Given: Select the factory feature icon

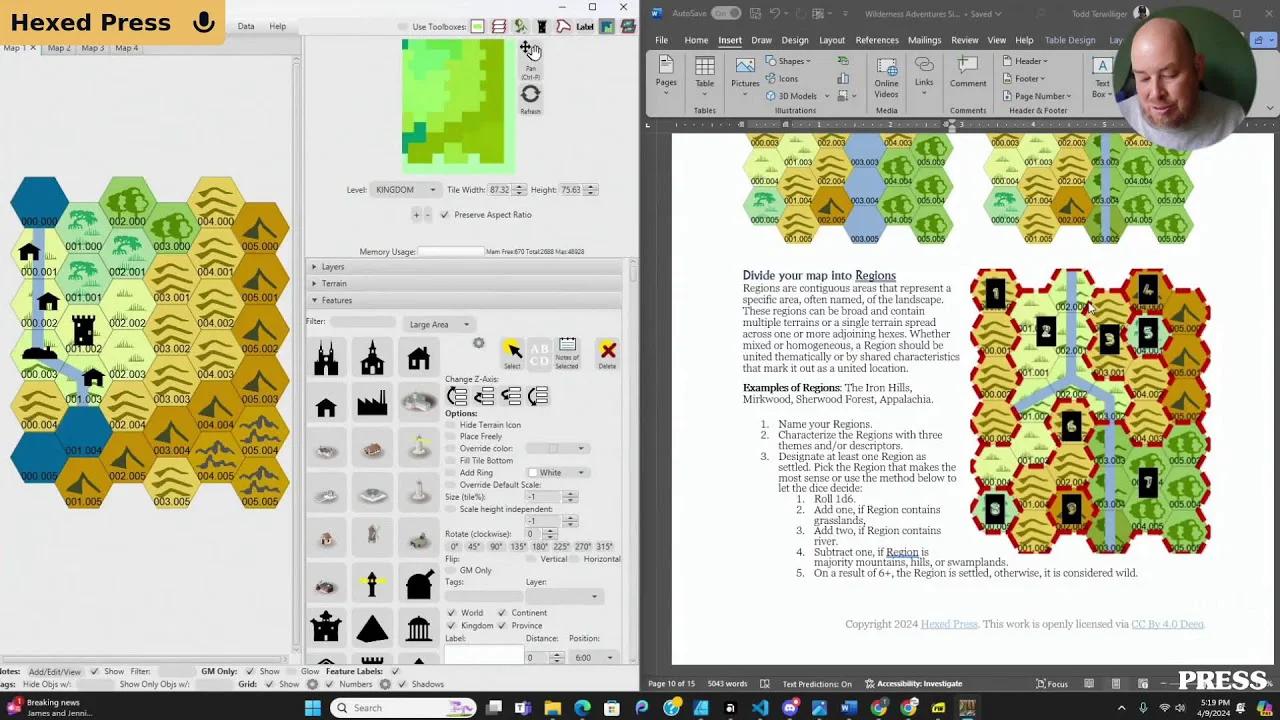Looking at the screenshot, I should coord(372,404).
